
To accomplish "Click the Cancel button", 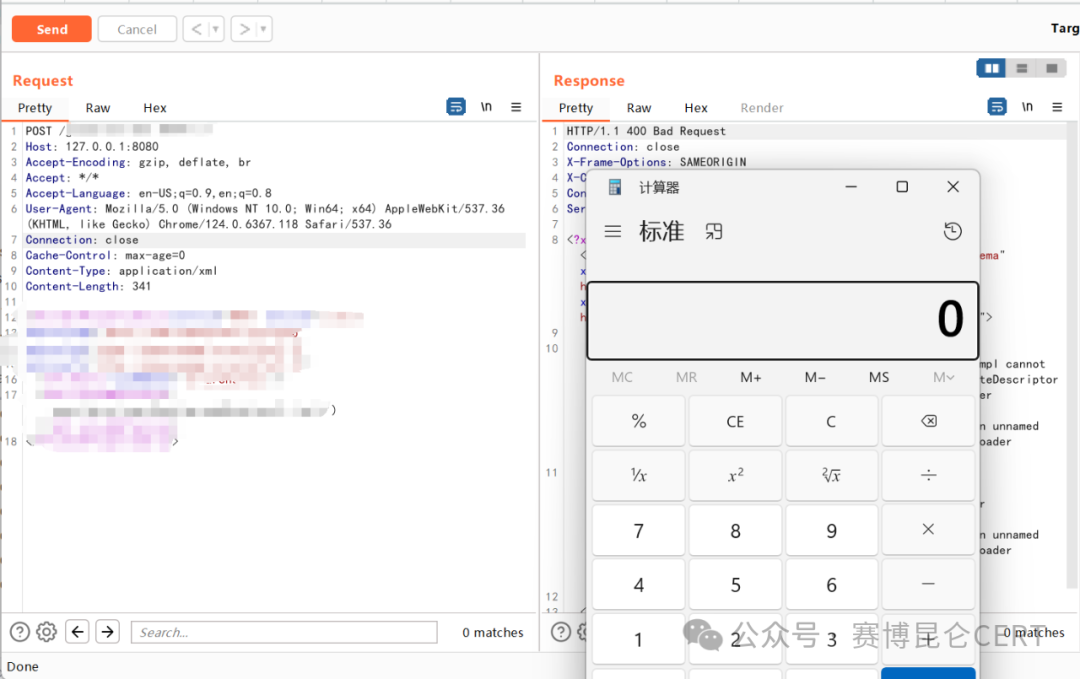I will pyautogui.click(x=137, y=29).
